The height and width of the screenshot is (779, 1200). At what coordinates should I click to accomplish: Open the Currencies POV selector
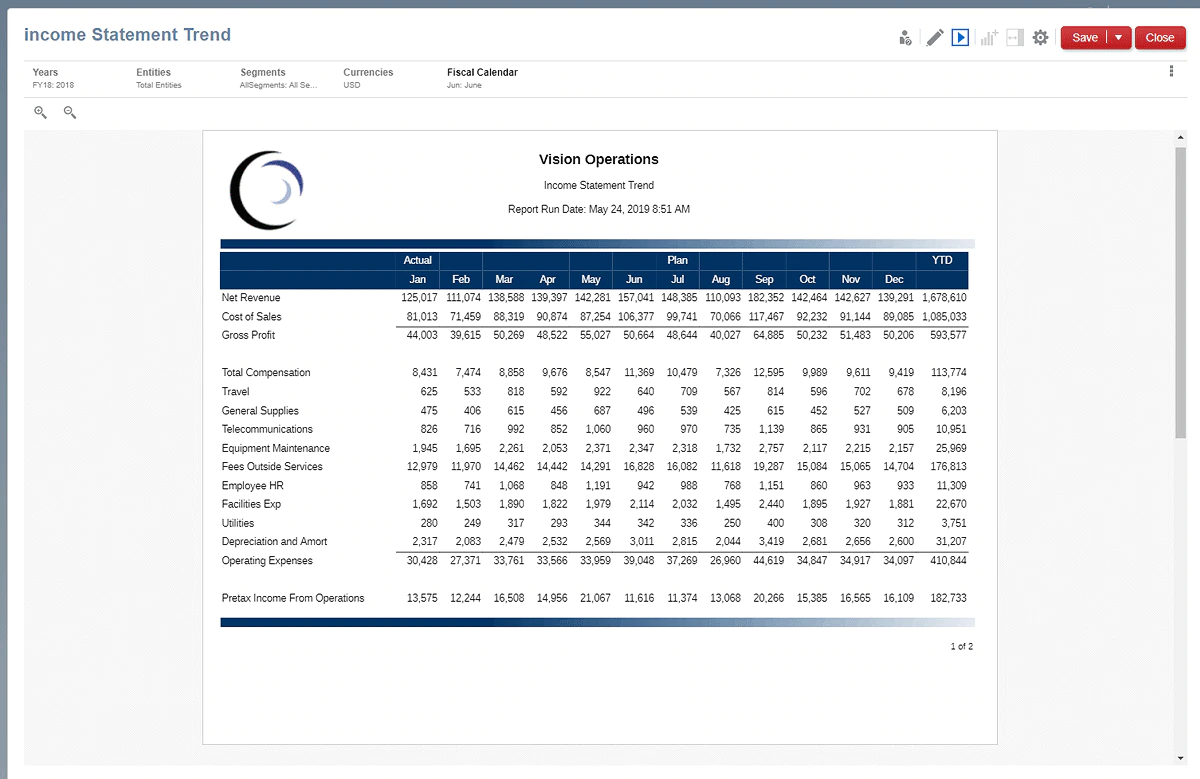point(368,78)
